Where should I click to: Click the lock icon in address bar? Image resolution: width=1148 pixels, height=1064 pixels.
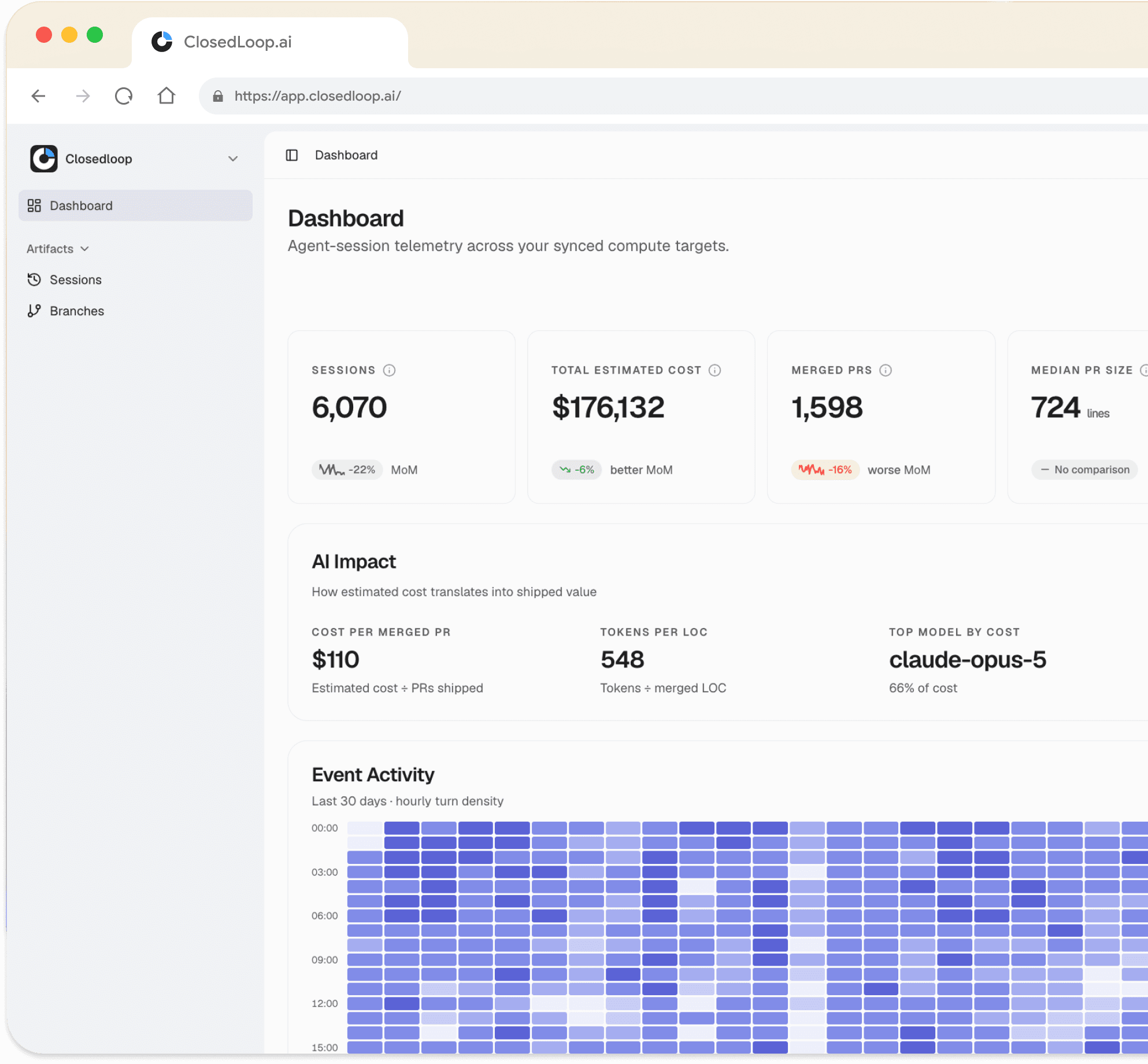click(x=218, y=96)
